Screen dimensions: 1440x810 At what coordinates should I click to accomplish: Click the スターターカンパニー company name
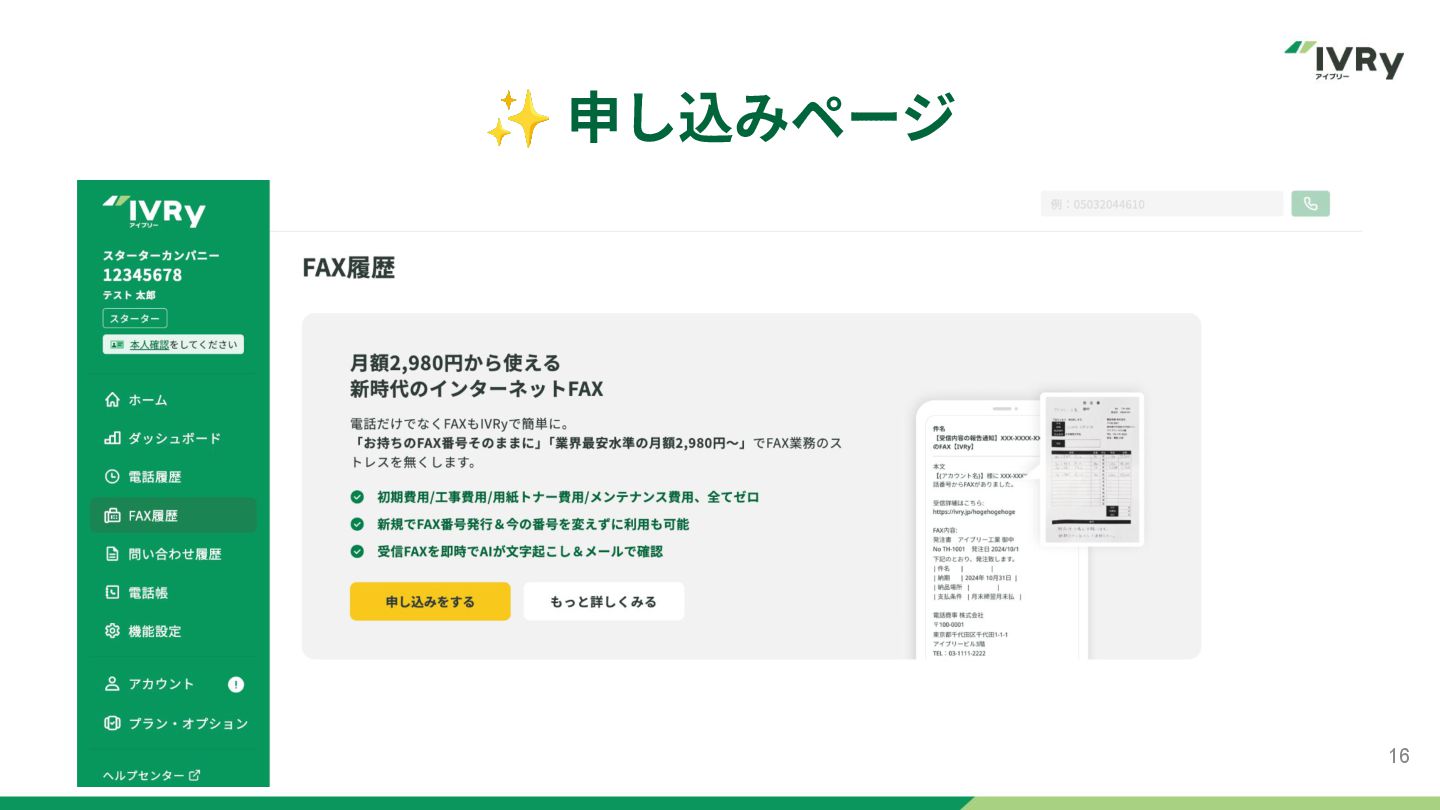[161, 255]
